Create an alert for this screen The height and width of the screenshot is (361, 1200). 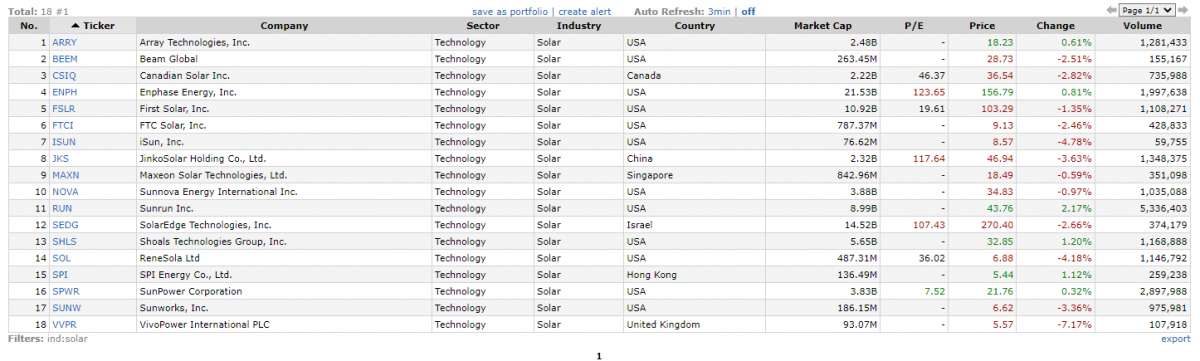585,11
